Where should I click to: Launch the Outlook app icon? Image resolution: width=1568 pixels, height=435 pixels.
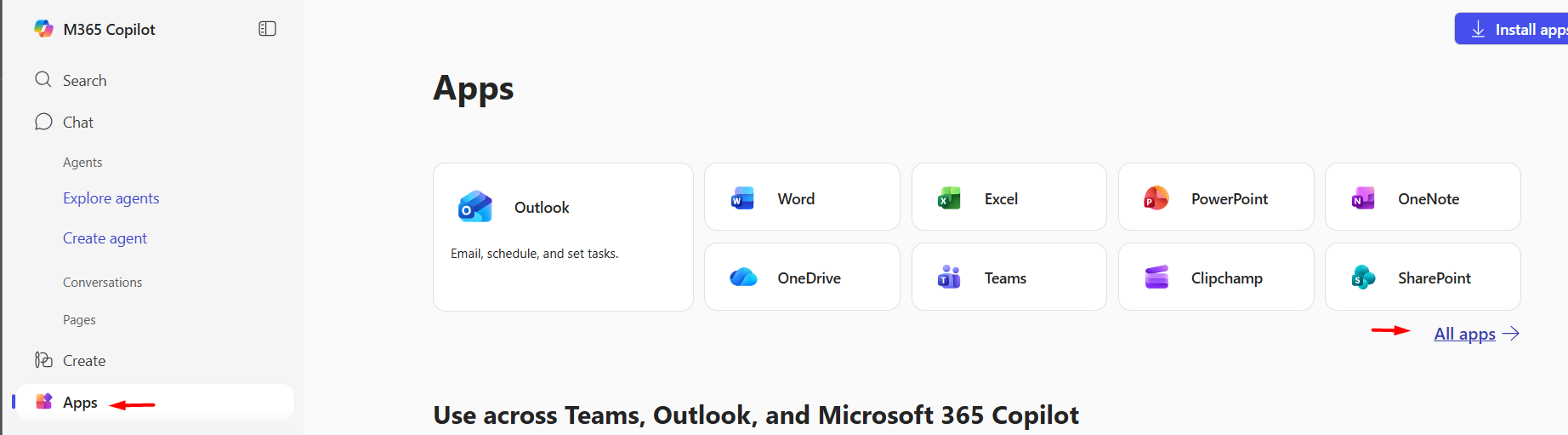(474, 207)
